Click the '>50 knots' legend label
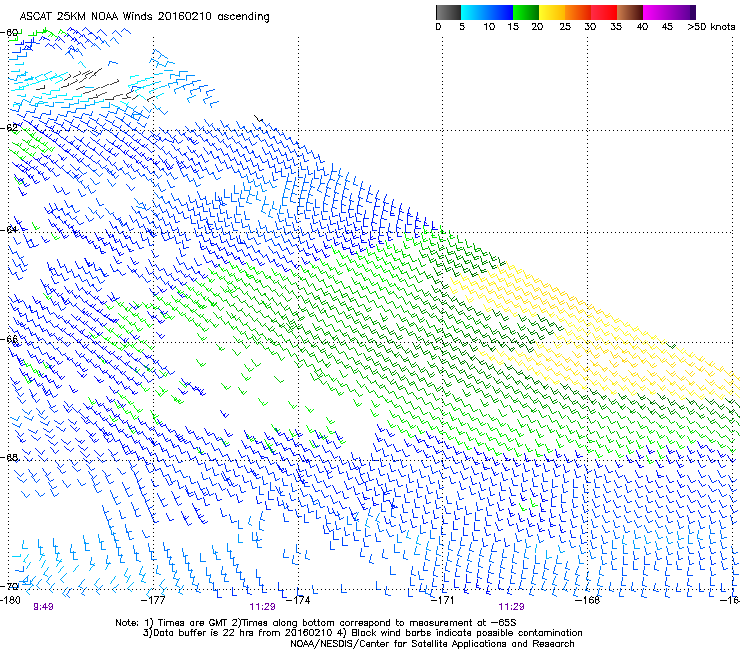 point(711,27)
